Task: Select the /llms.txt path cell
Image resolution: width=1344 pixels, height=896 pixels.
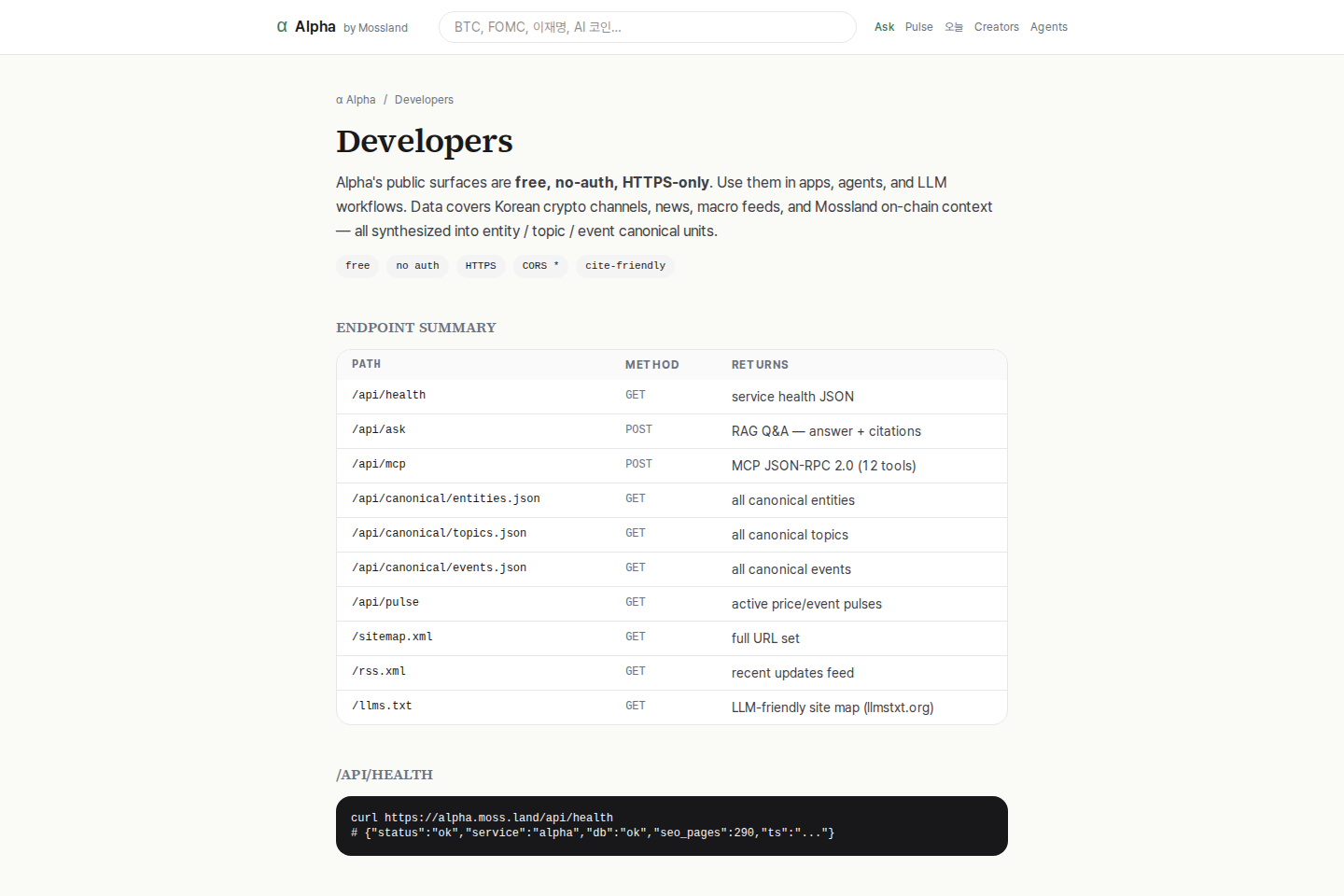Action: (382, 707)
